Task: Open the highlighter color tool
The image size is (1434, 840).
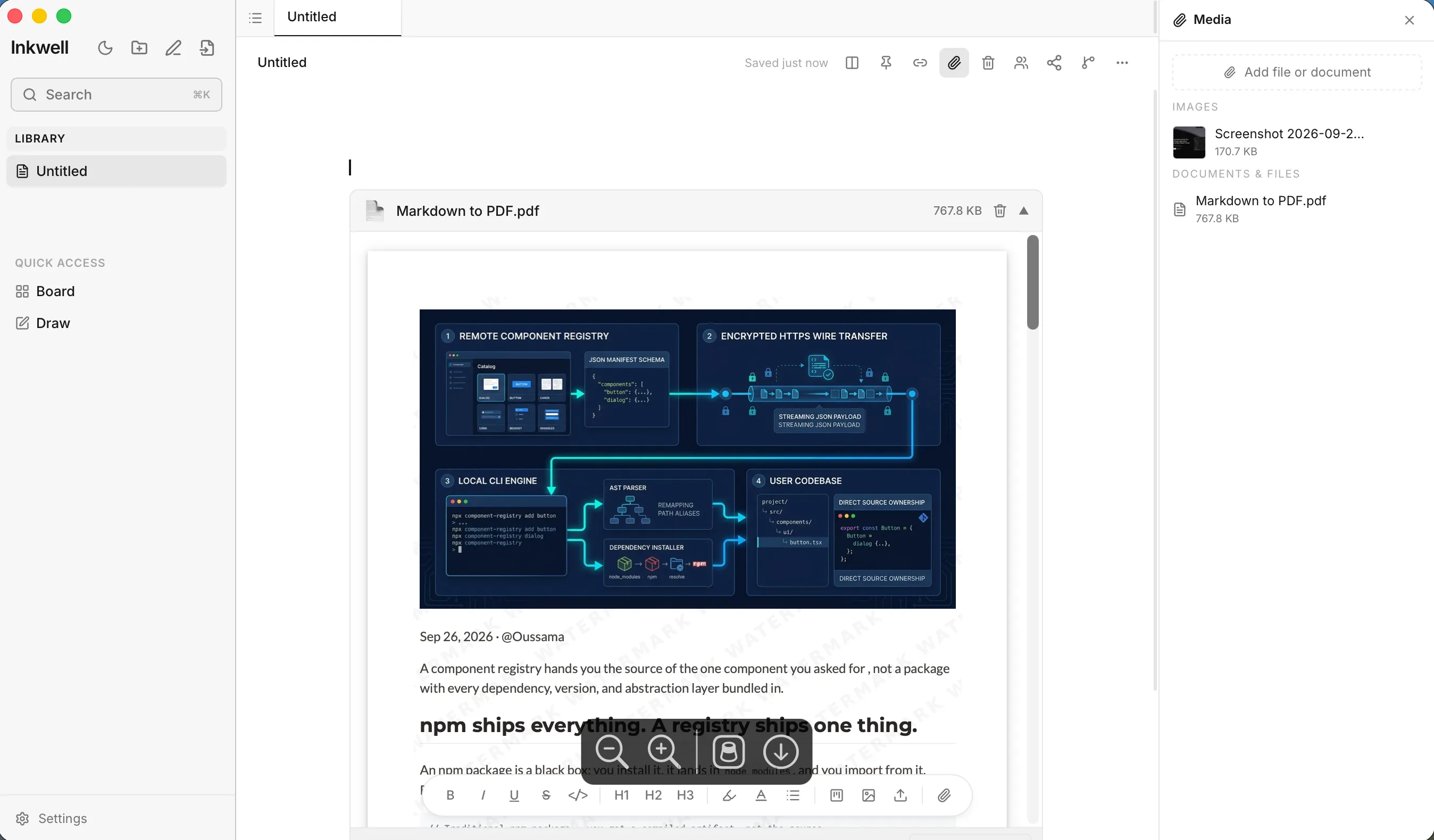Action: (x=729, y=795)
